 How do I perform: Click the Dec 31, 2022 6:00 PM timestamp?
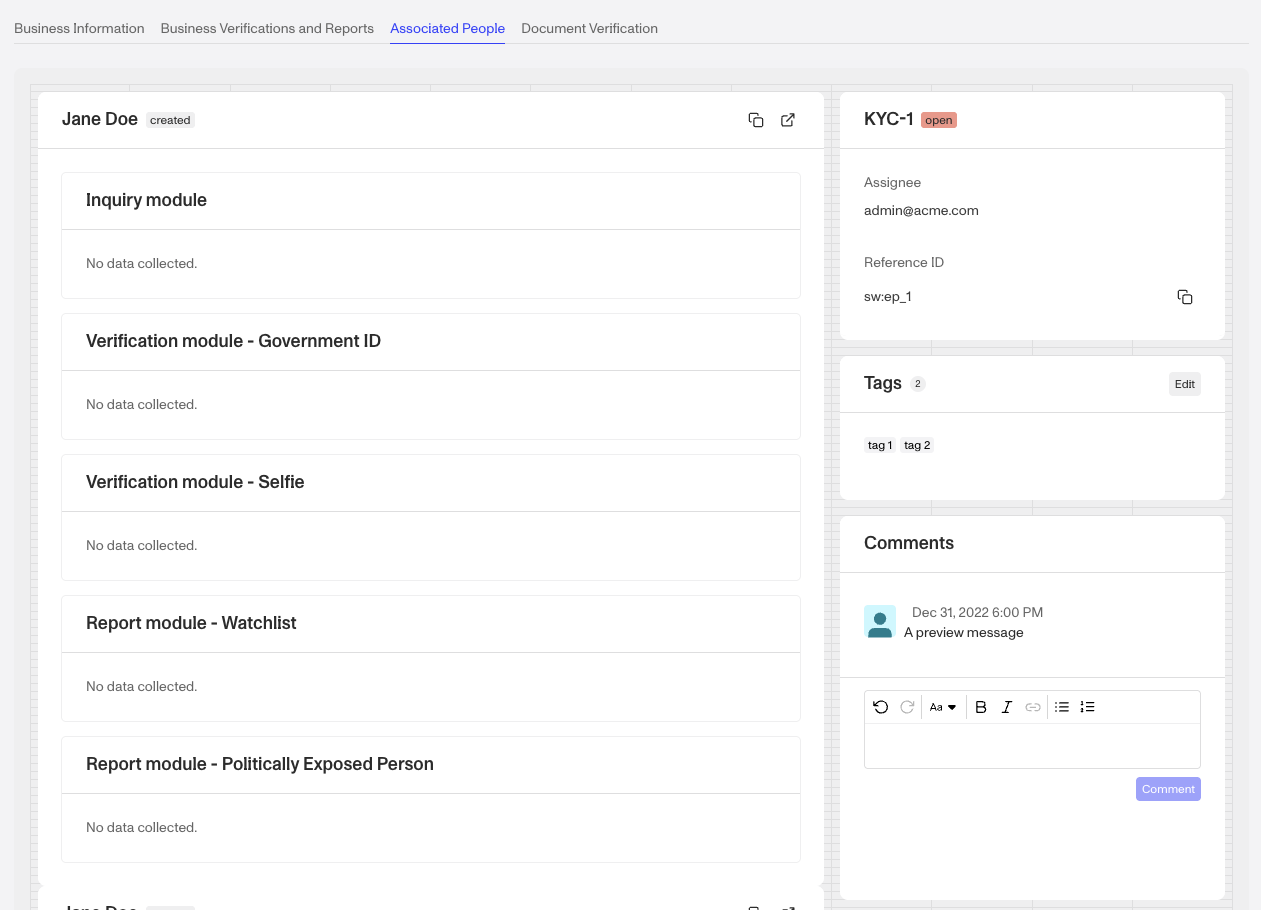[x=977, y=612]
